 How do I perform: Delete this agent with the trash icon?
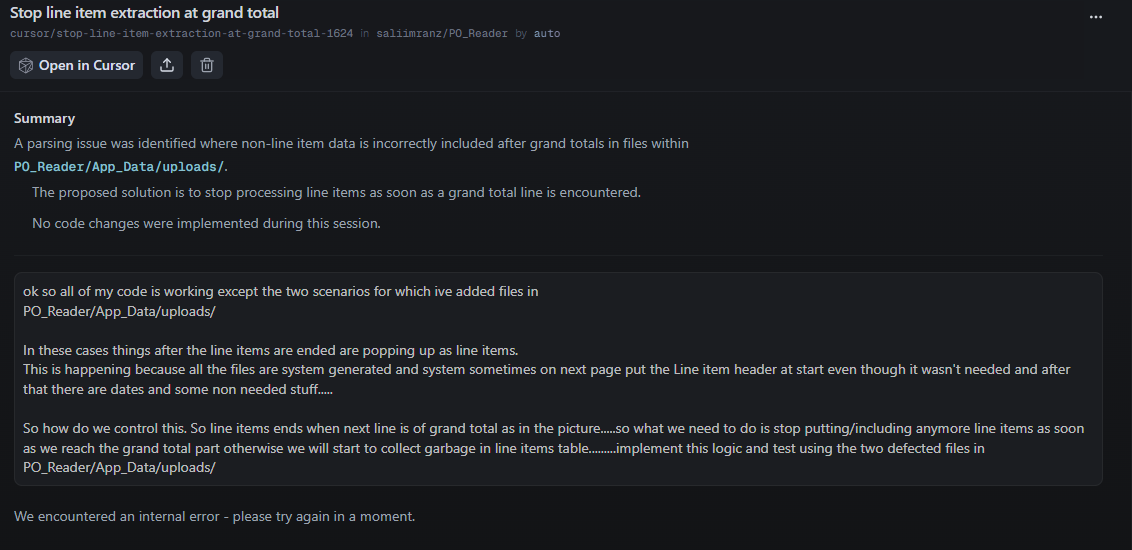point(207,65)
